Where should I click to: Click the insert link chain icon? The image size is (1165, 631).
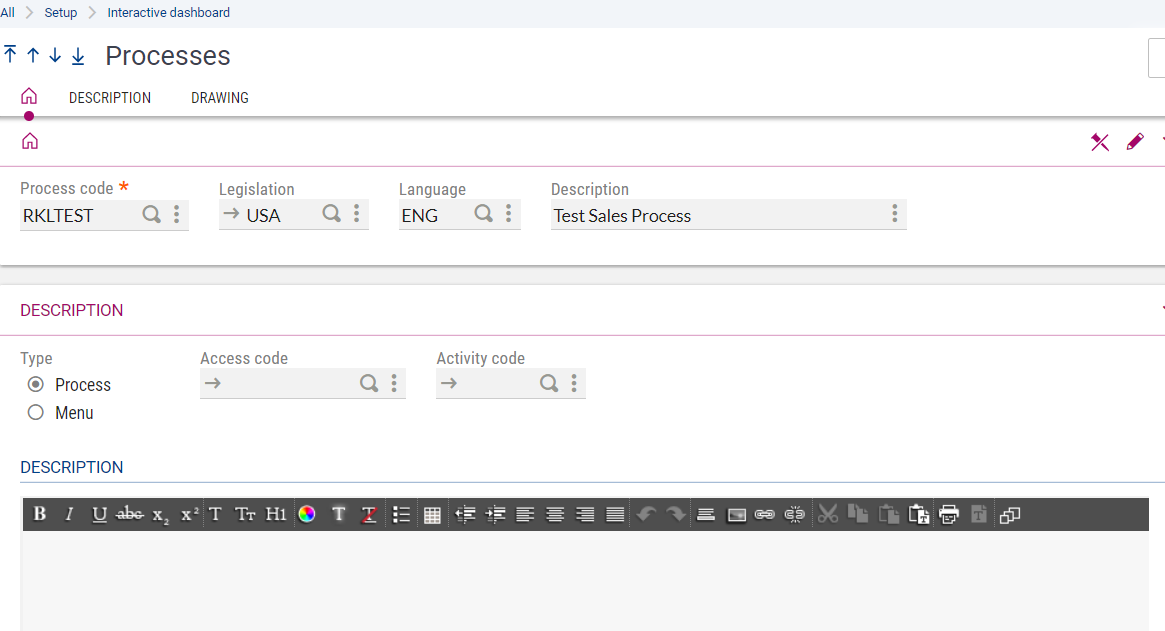pos(765,514)
